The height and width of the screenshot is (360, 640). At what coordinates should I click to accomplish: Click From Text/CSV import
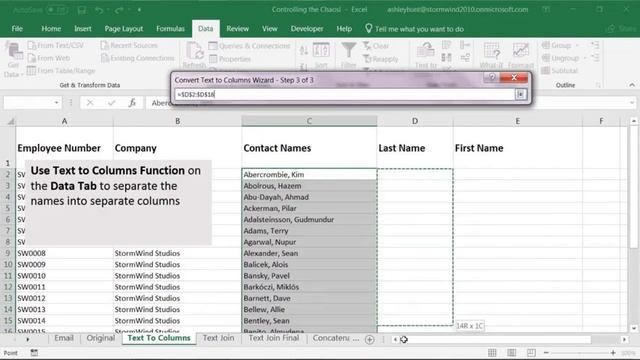click(x=56, y=45)
